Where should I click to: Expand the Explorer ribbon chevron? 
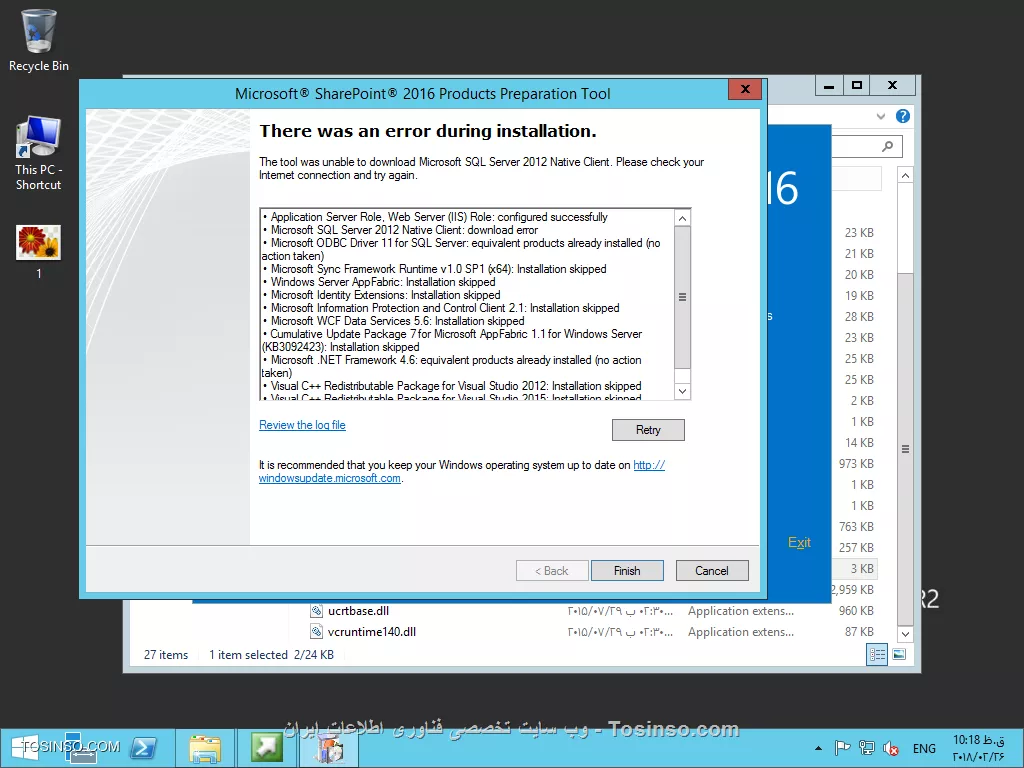tap(881, 116)
